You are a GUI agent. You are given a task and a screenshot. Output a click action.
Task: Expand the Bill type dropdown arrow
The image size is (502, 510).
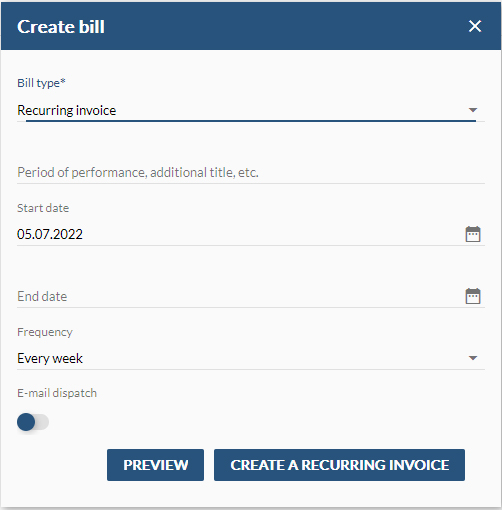(x=473, y=110)
